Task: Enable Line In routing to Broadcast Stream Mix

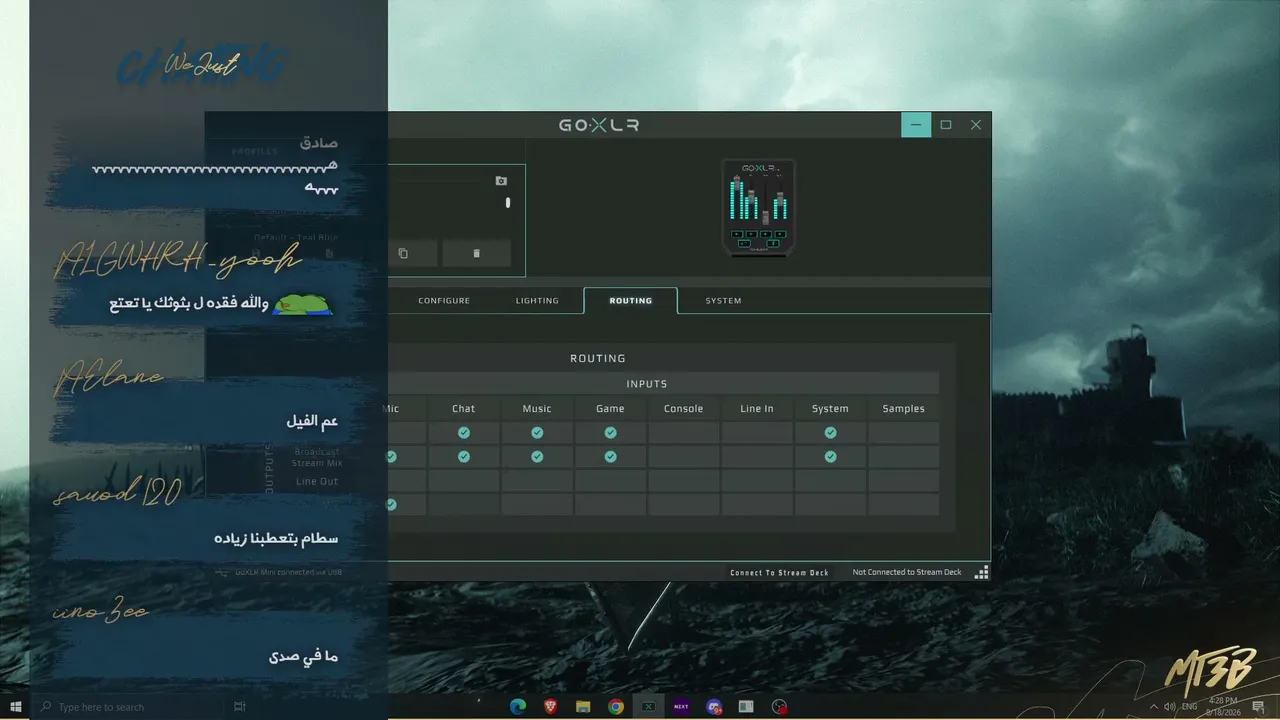Action: pyautogui.click(x=757, y=457)
